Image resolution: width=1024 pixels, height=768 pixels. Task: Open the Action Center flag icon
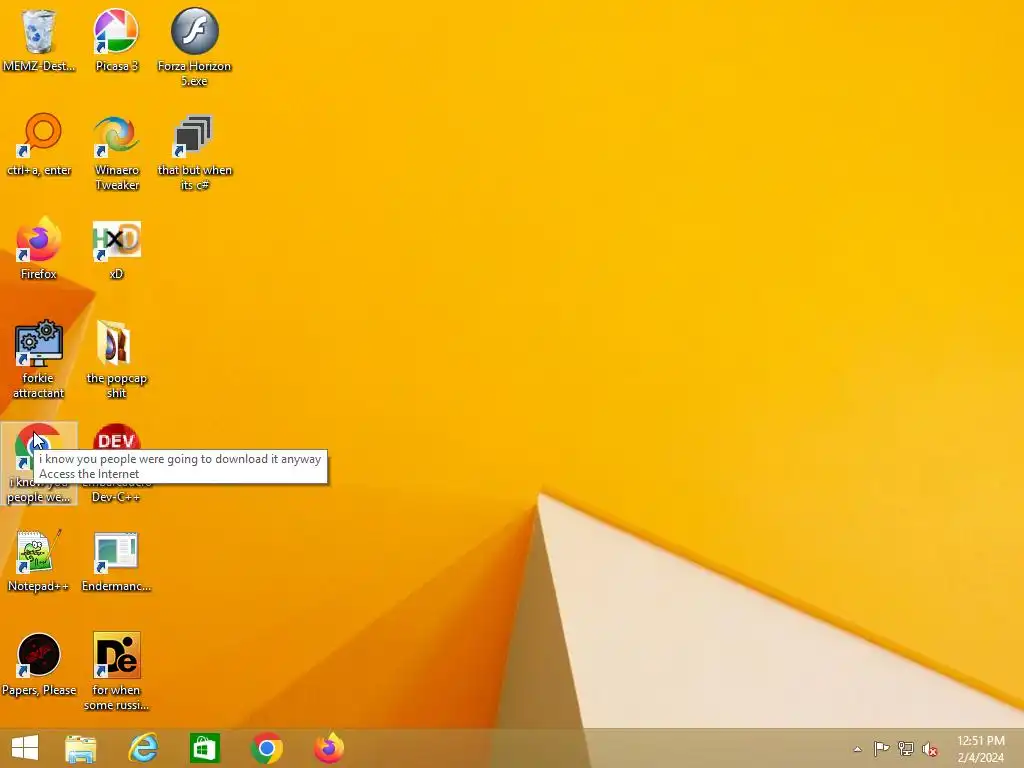[881, 749]
